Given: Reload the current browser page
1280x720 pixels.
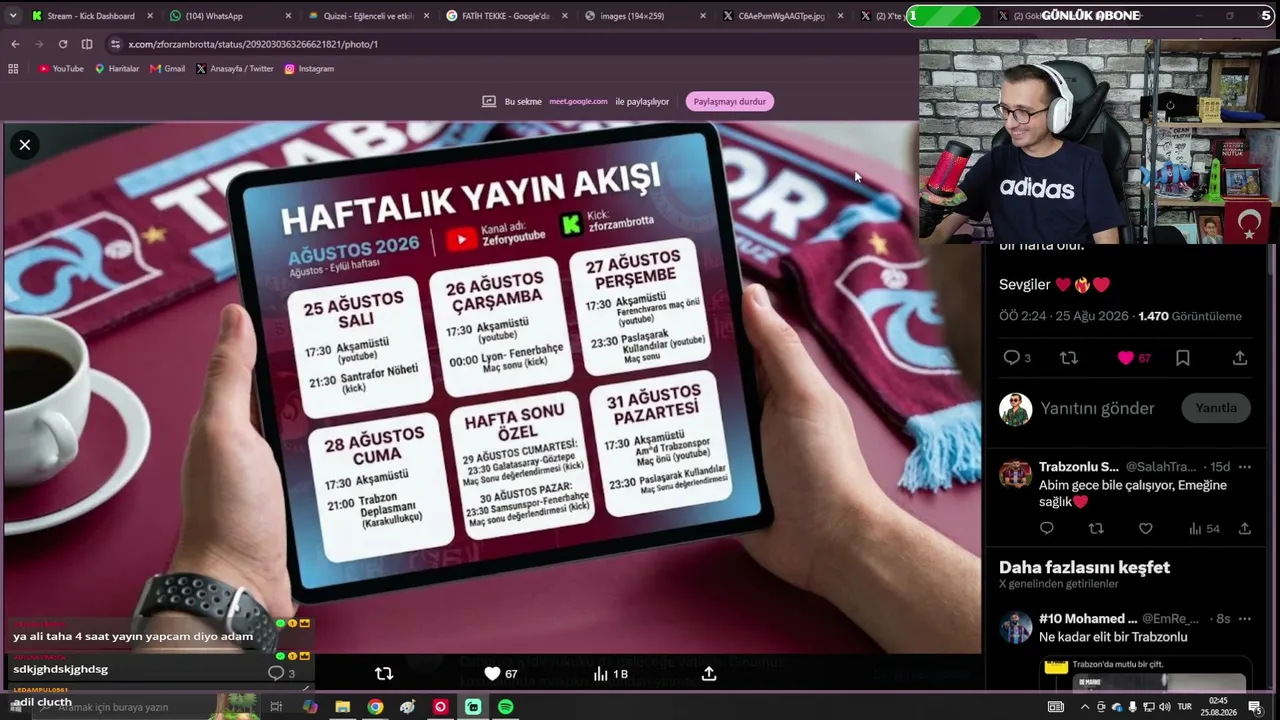Looking at the screenshot, I should 63,44.
